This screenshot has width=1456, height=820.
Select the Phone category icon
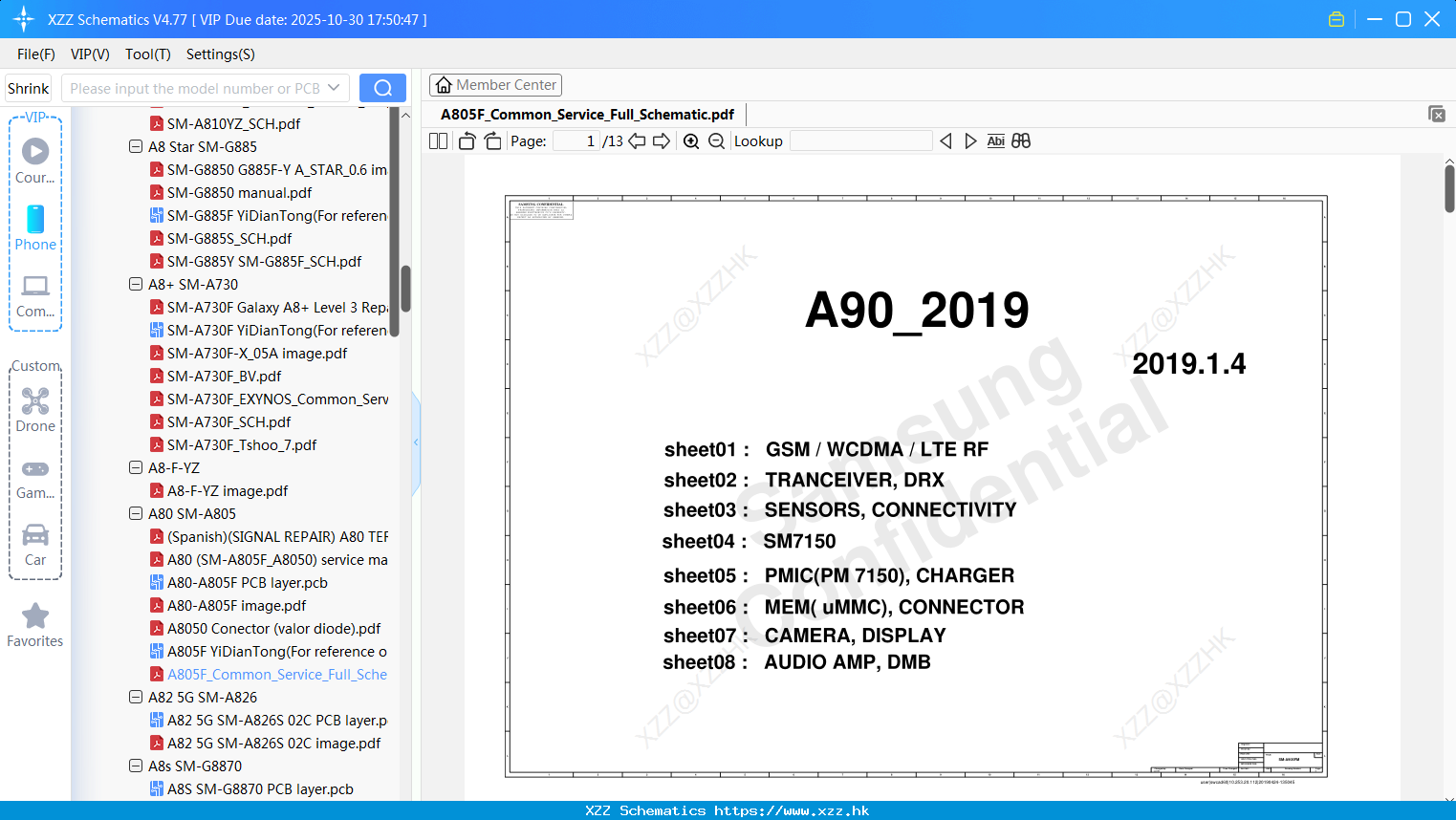click(35, 228)
